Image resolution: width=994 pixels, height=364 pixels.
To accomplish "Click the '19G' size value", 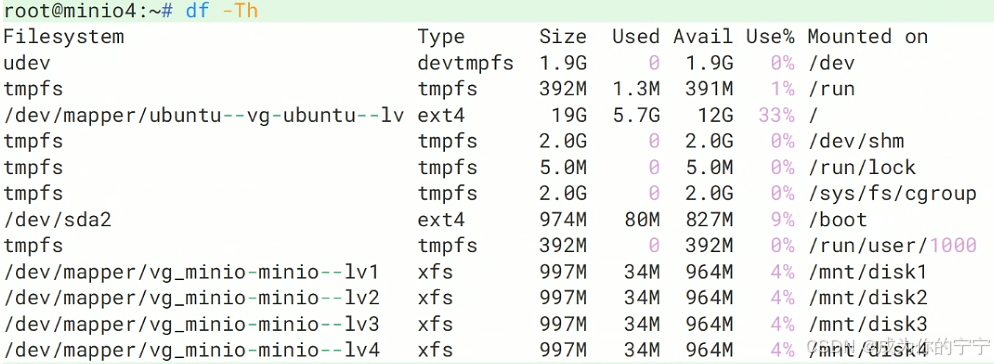I will click(x=569, y=115).
